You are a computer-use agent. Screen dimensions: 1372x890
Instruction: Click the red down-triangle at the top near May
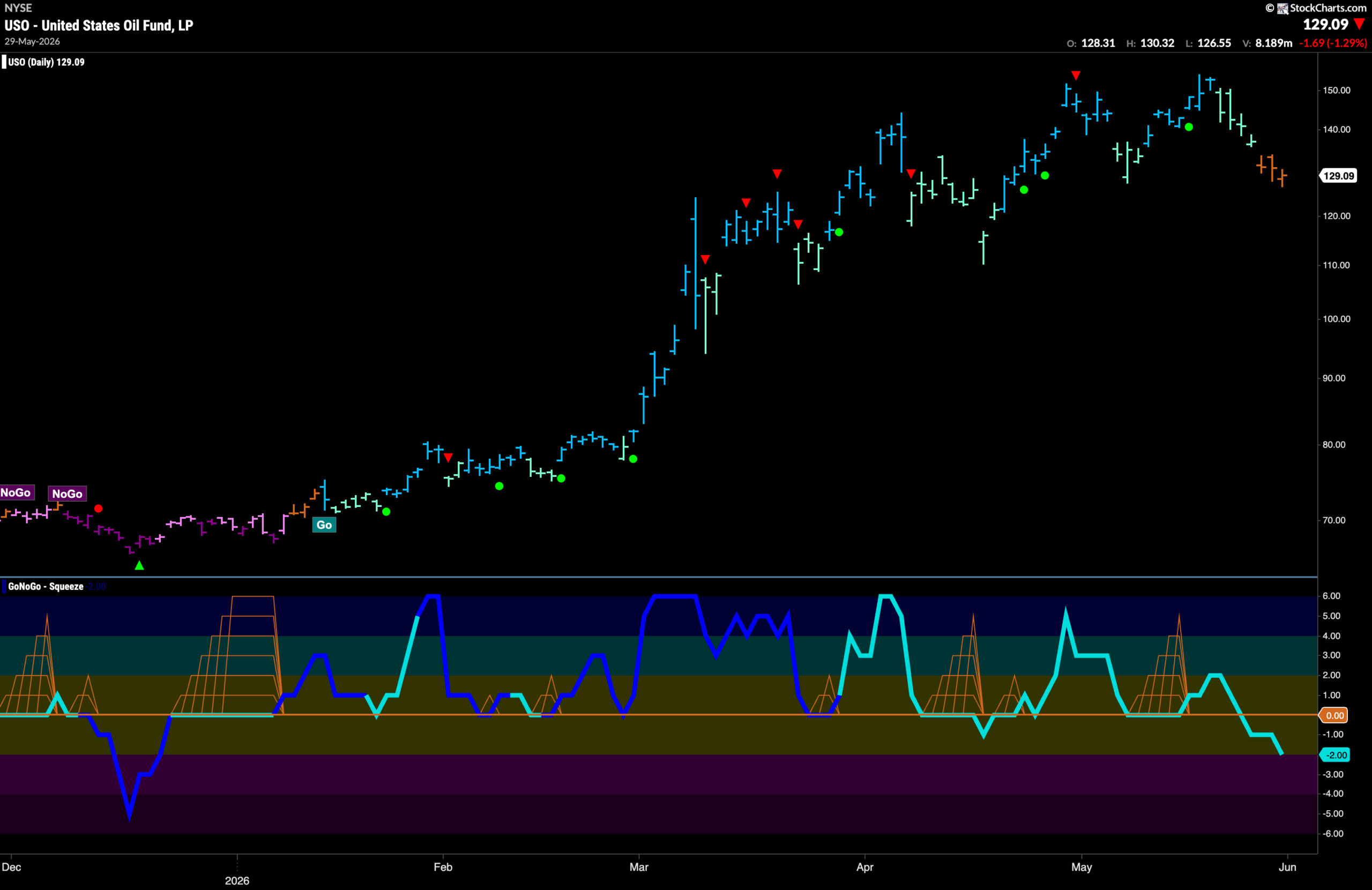pos(1076,76)
